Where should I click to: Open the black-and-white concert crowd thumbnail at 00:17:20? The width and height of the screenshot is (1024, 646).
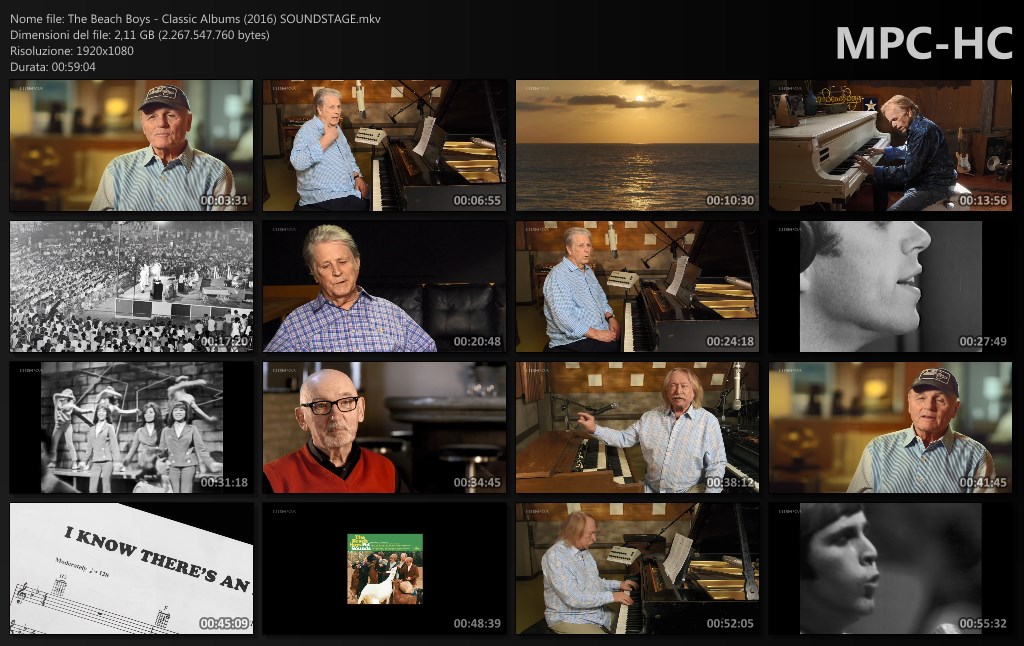pos(131,287)
